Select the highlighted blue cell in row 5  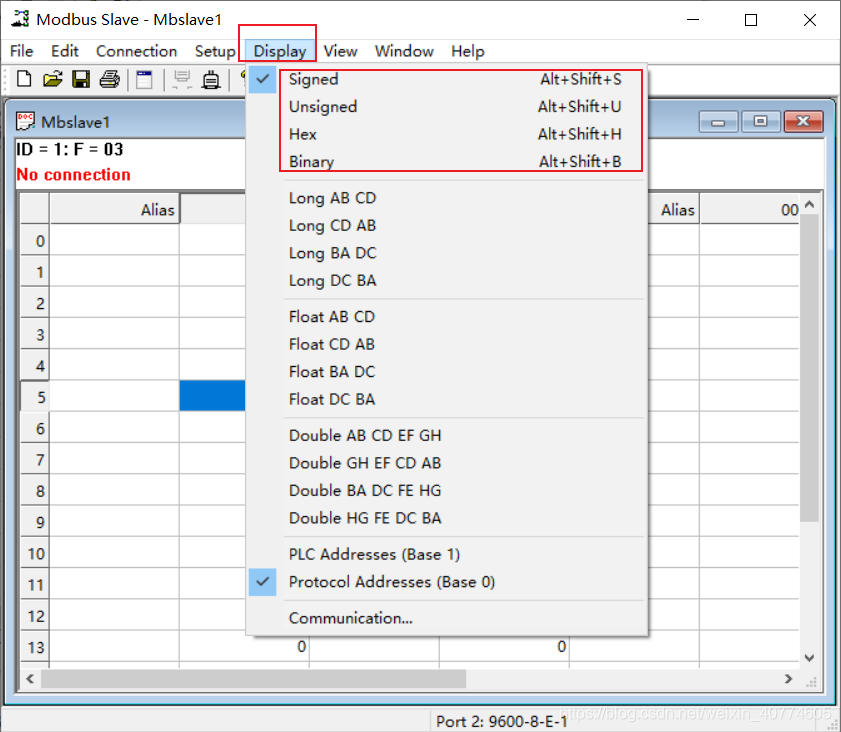(212, 396)
